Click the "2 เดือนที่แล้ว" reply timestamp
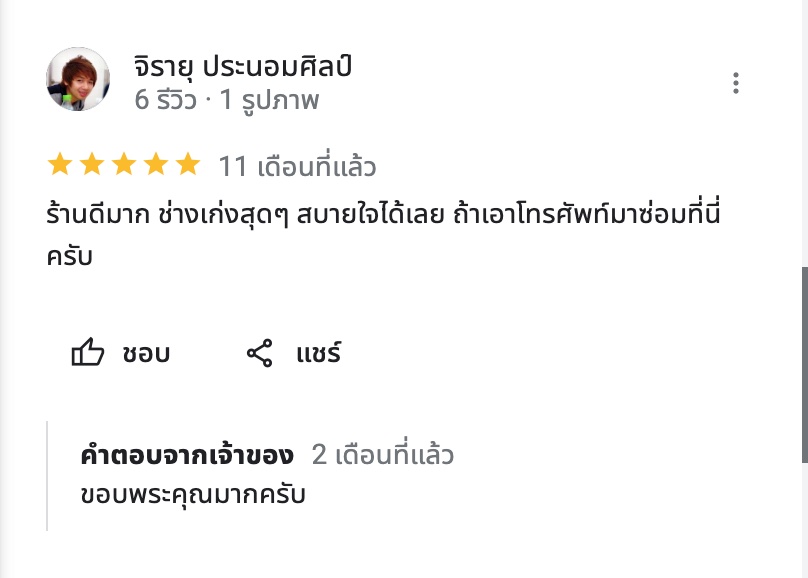The height and width of the screenshot is (578, 808). [x=382, y=456]
